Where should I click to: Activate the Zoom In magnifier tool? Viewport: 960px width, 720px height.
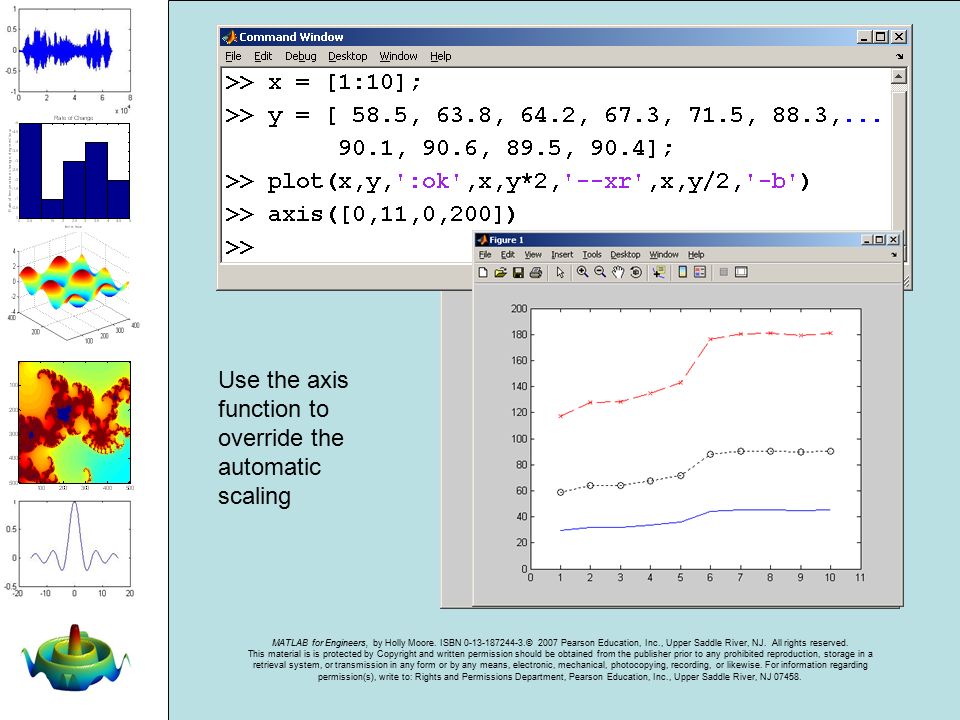coord(582,272)
